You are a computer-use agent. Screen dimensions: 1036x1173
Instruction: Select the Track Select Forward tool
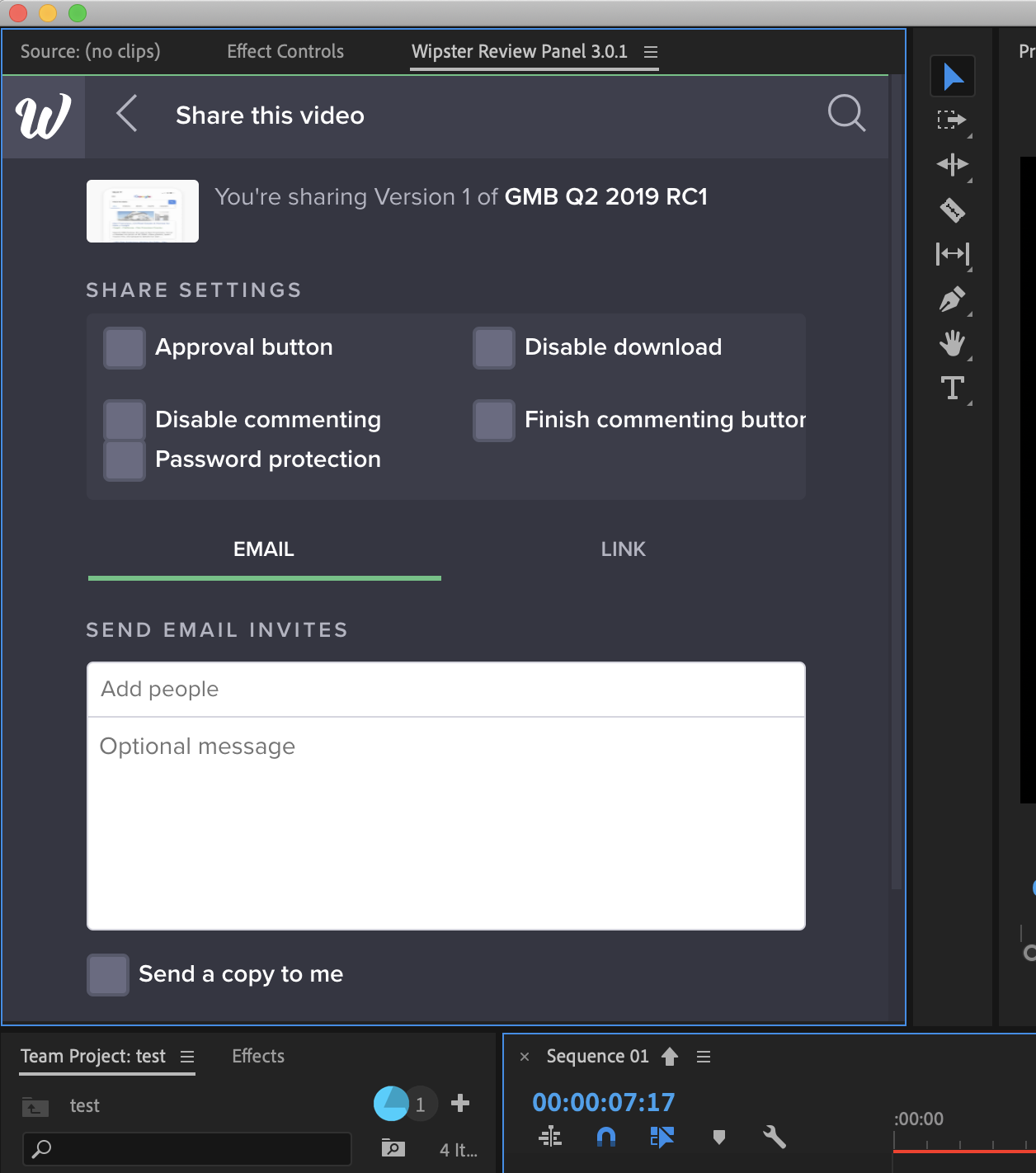tap(952, 120)
